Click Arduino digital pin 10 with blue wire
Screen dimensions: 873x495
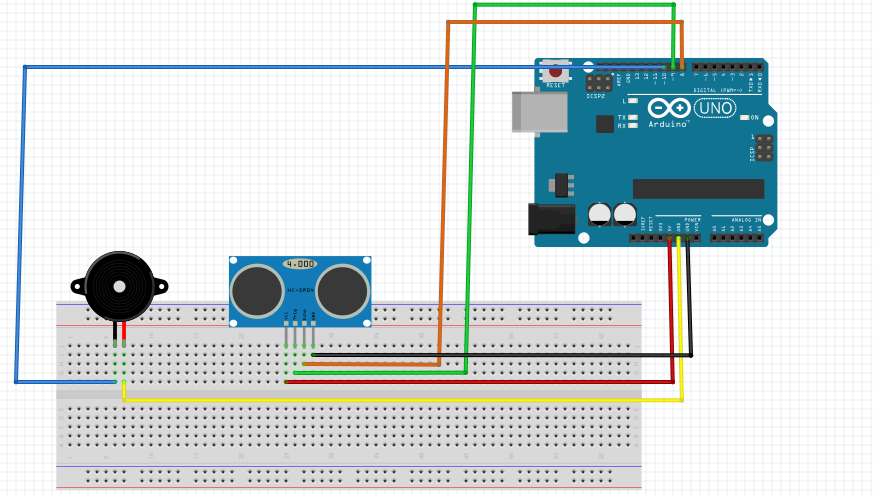[x=664, y=67]
